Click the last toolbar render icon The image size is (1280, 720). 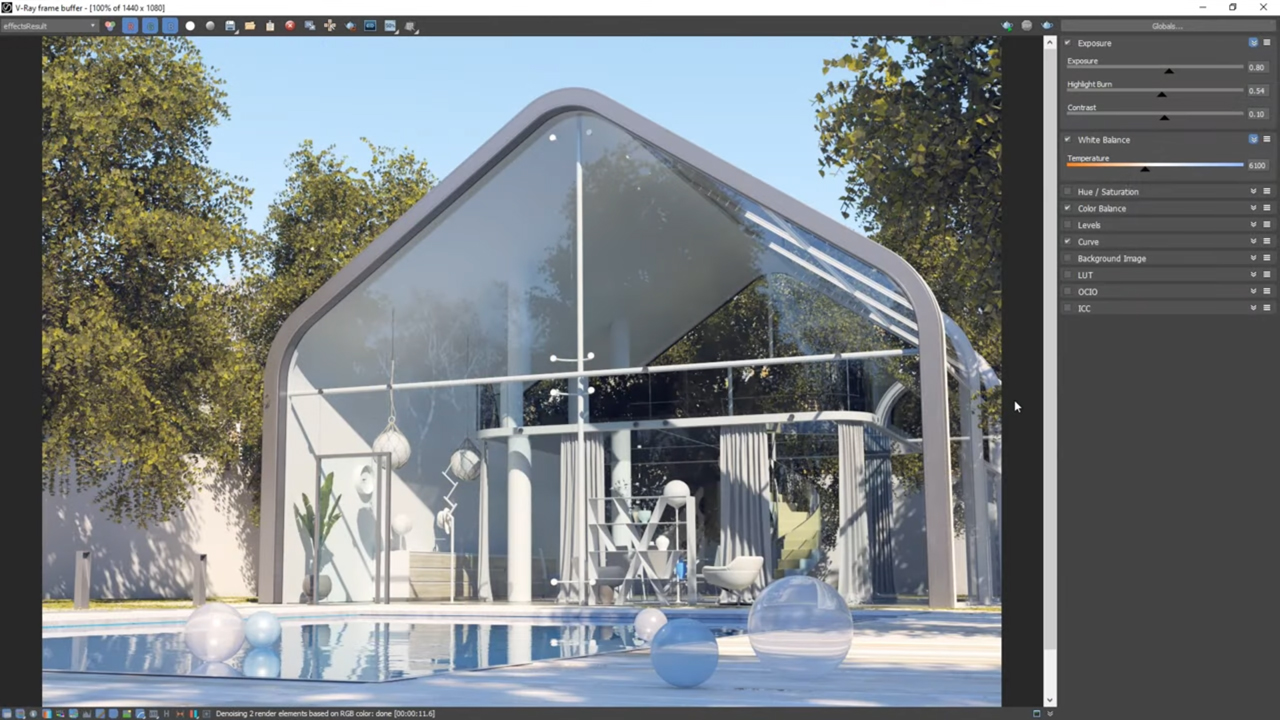410,26
